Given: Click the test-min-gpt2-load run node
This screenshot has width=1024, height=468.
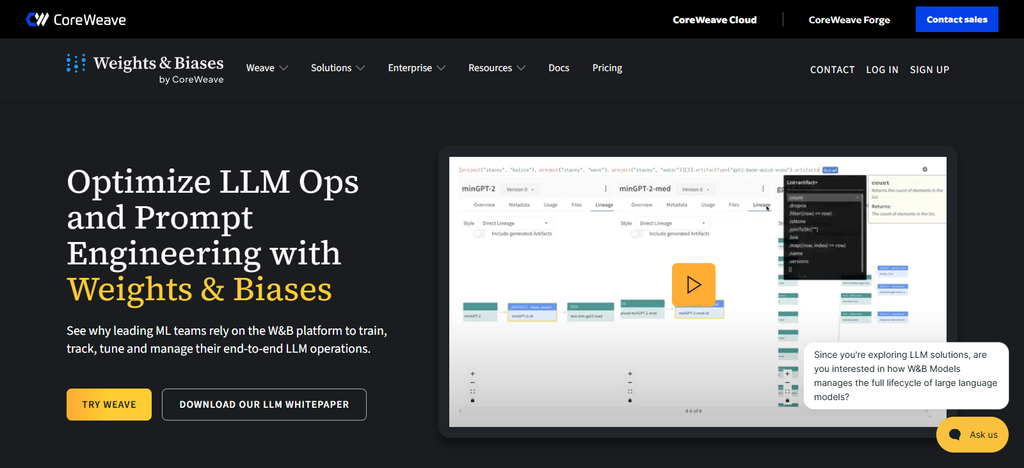Looking at the screenshot, I should point(590,311).
